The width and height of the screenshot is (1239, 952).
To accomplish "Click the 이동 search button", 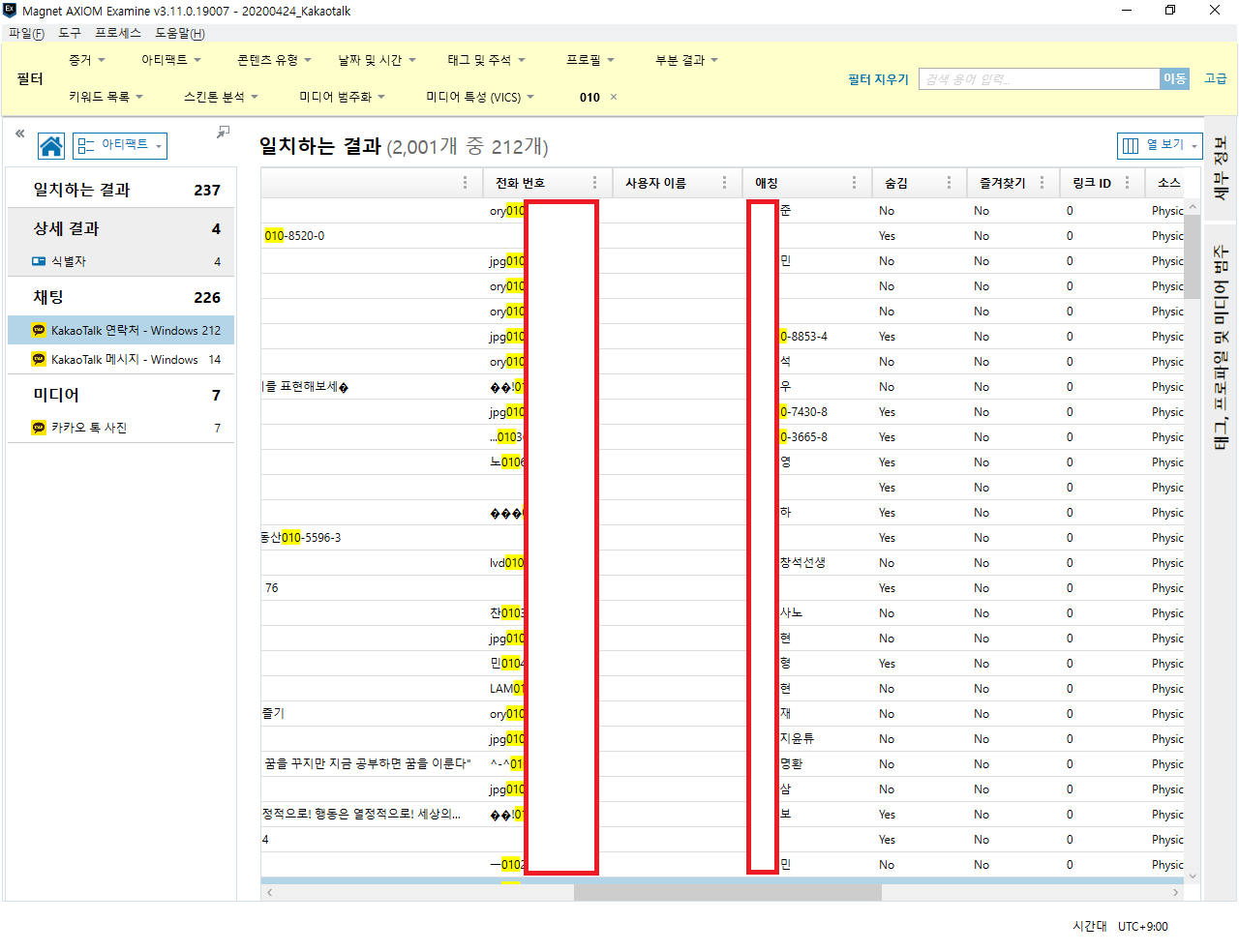I will point(1174,78).
